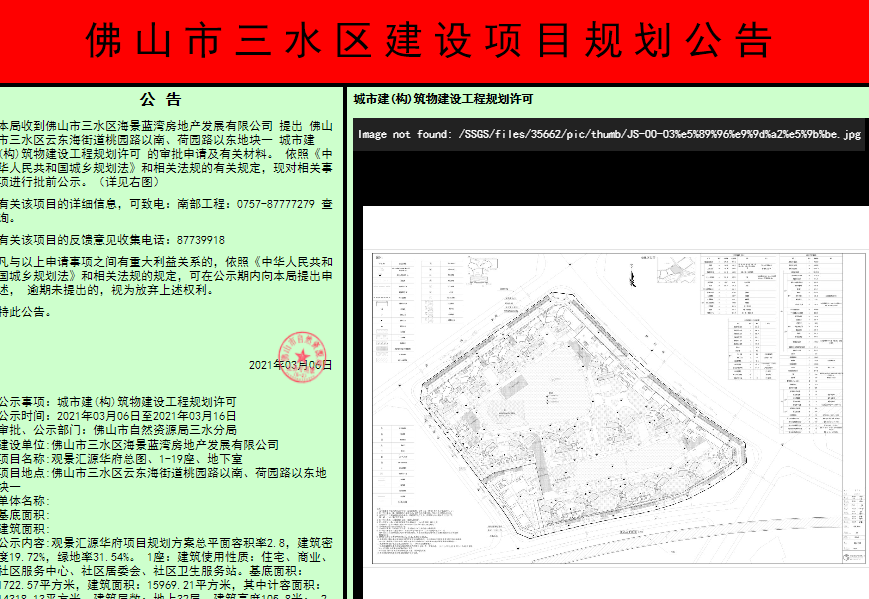Image resolution: width=869 pixels, height=599 pixels.
Task: Click the feedback phone number 87739918
Action: 200,240
